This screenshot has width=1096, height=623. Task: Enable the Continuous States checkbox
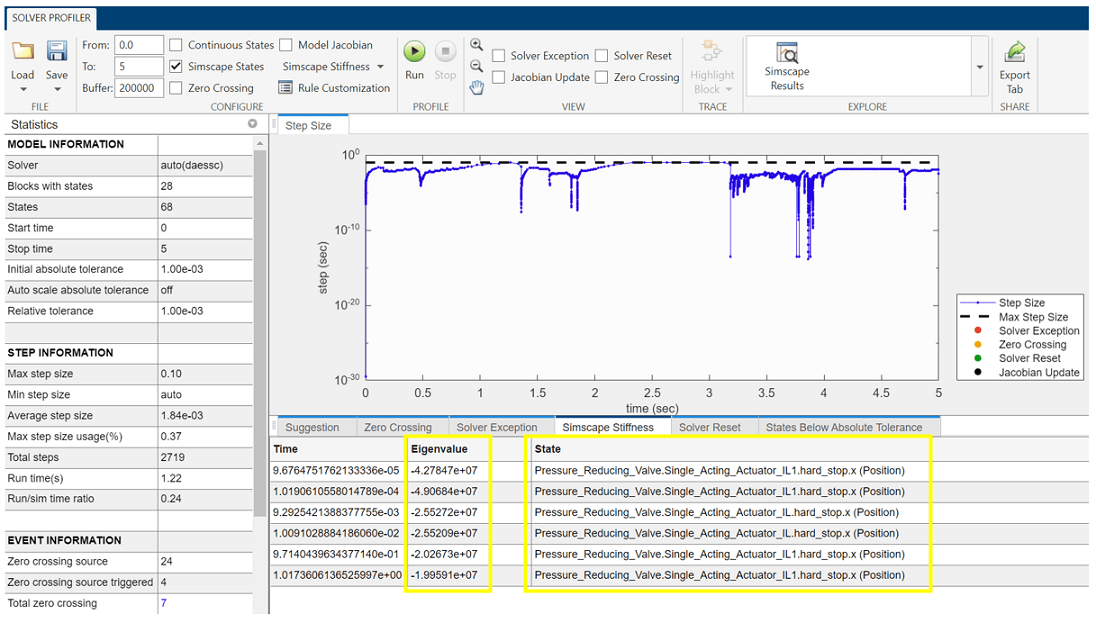tap(178, 45)
